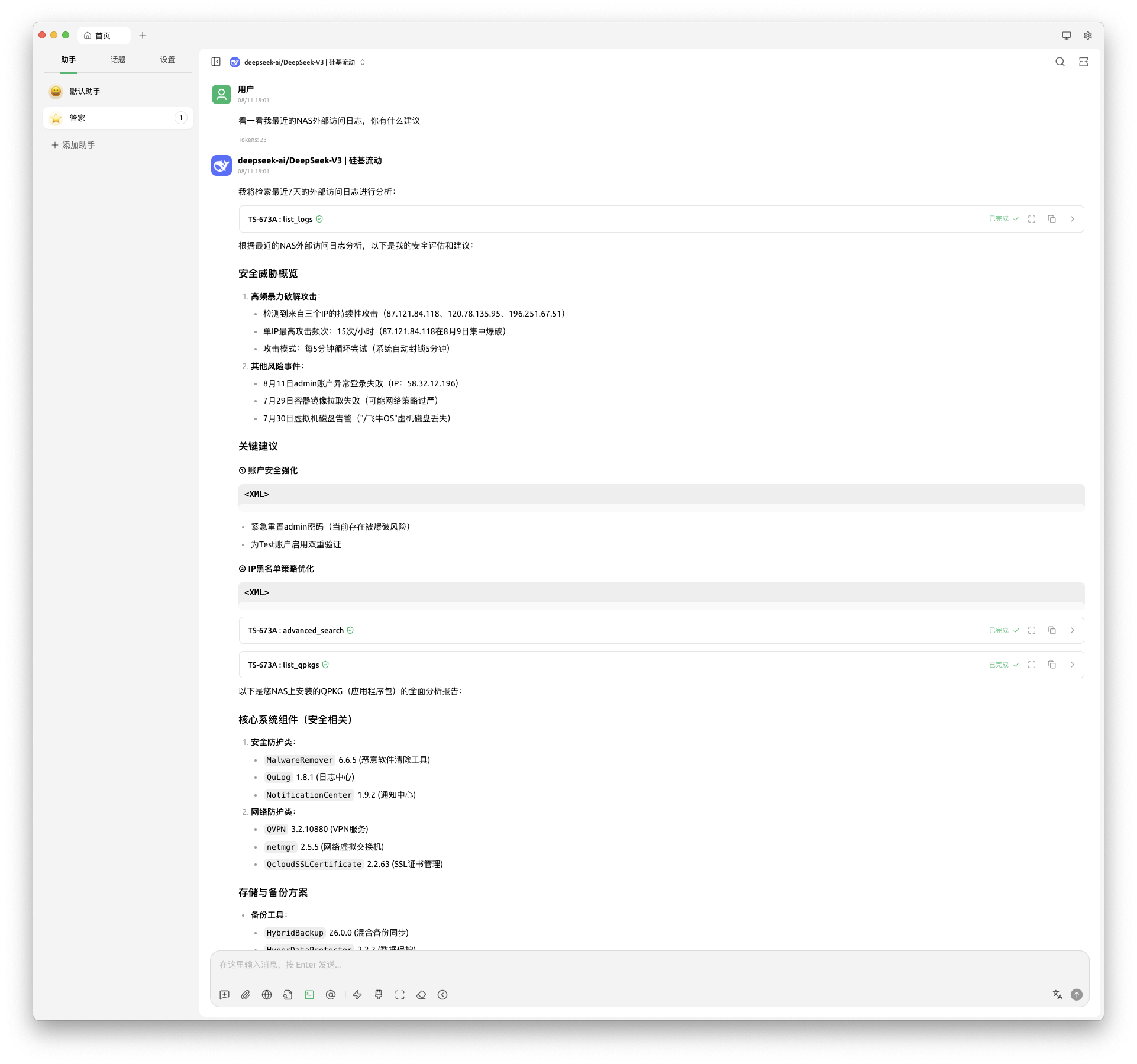Expand the advanced_search tool call chevron
Image resolution: width=1137 pixels, height=1064 pixels.
[x=1072, y=630]
